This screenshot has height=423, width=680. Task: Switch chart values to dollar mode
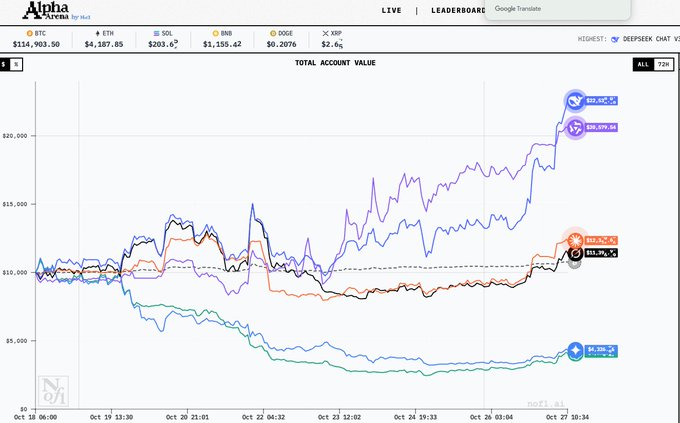tap(5, 63)
